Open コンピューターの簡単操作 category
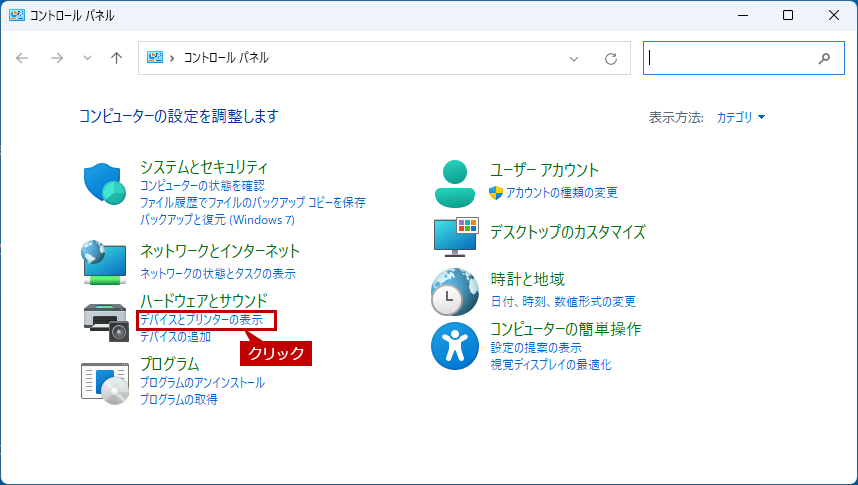 (565, 328)
